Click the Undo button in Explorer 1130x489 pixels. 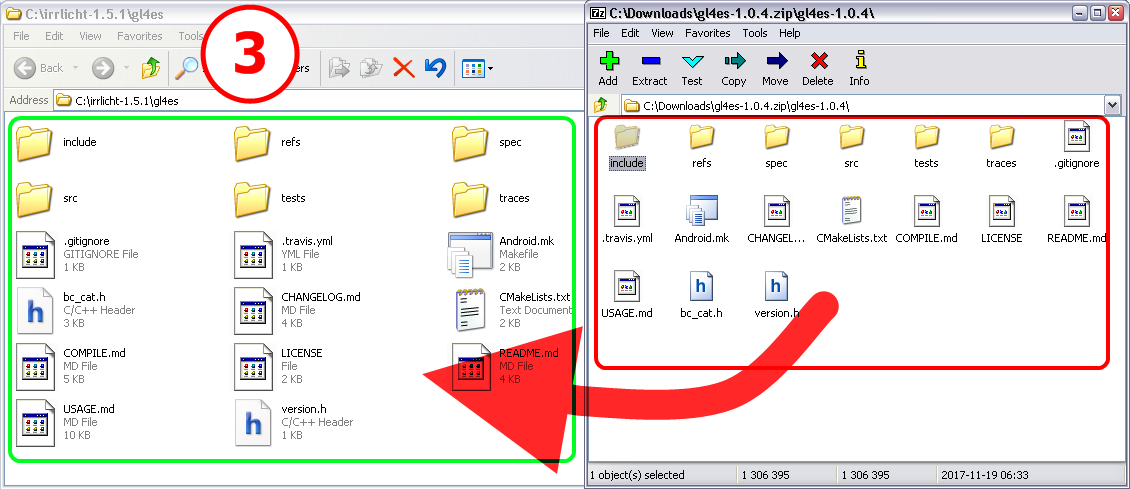435,68
